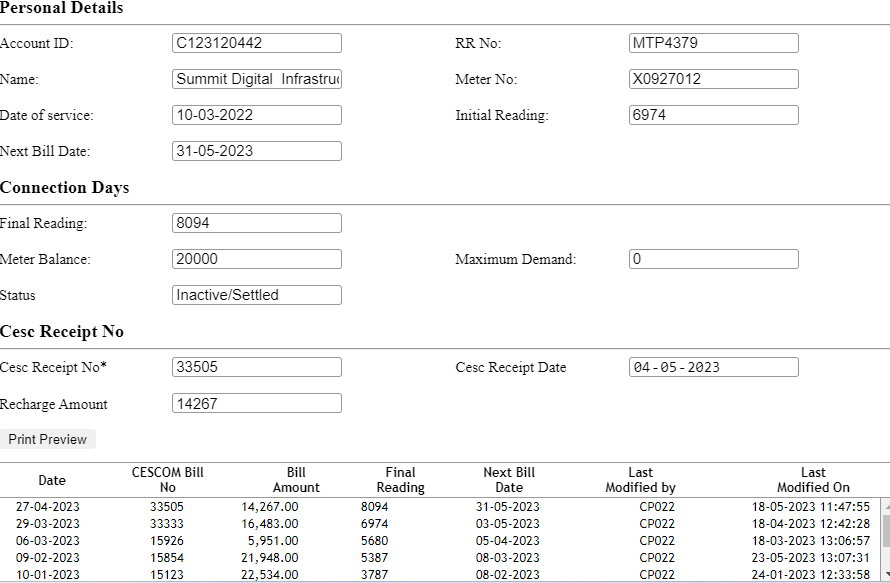The height and width of the screenshot is (583, 890).
Task: Focus the Name field Summit Digital
Action: click(257, 79)
